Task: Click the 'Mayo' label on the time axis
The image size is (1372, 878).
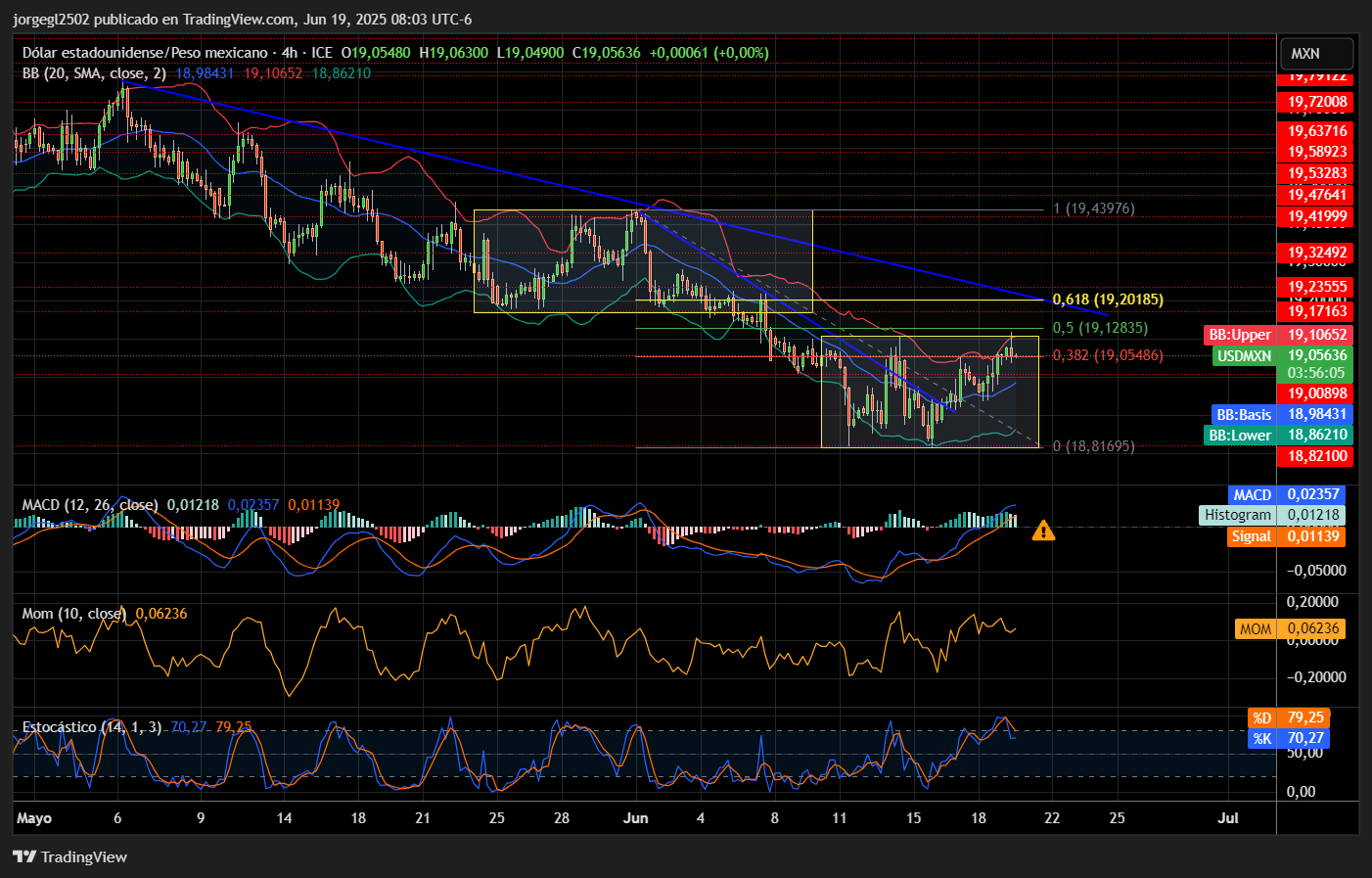Action: 34,818
